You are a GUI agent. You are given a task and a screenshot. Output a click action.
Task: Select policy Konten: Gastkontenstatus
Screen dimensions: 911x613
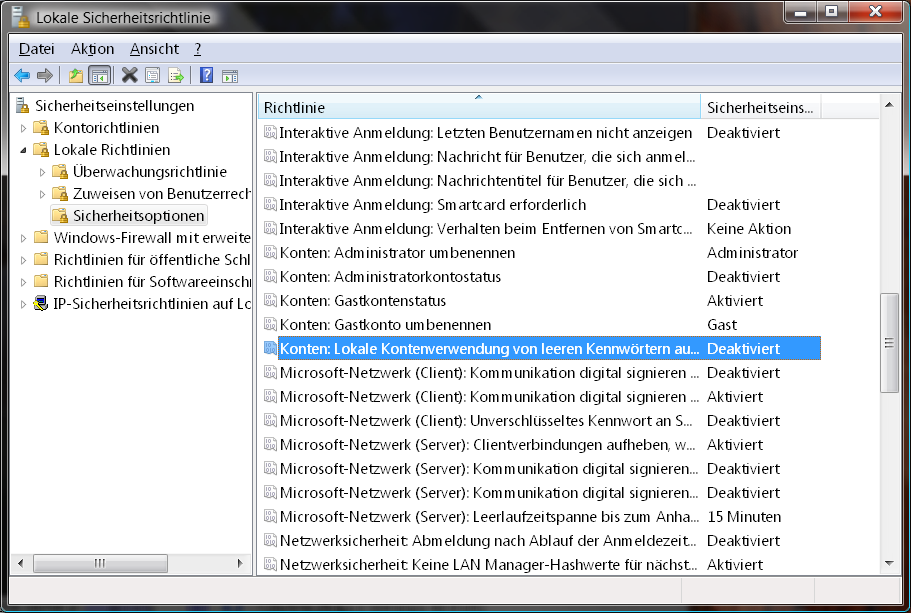(362, 301)
